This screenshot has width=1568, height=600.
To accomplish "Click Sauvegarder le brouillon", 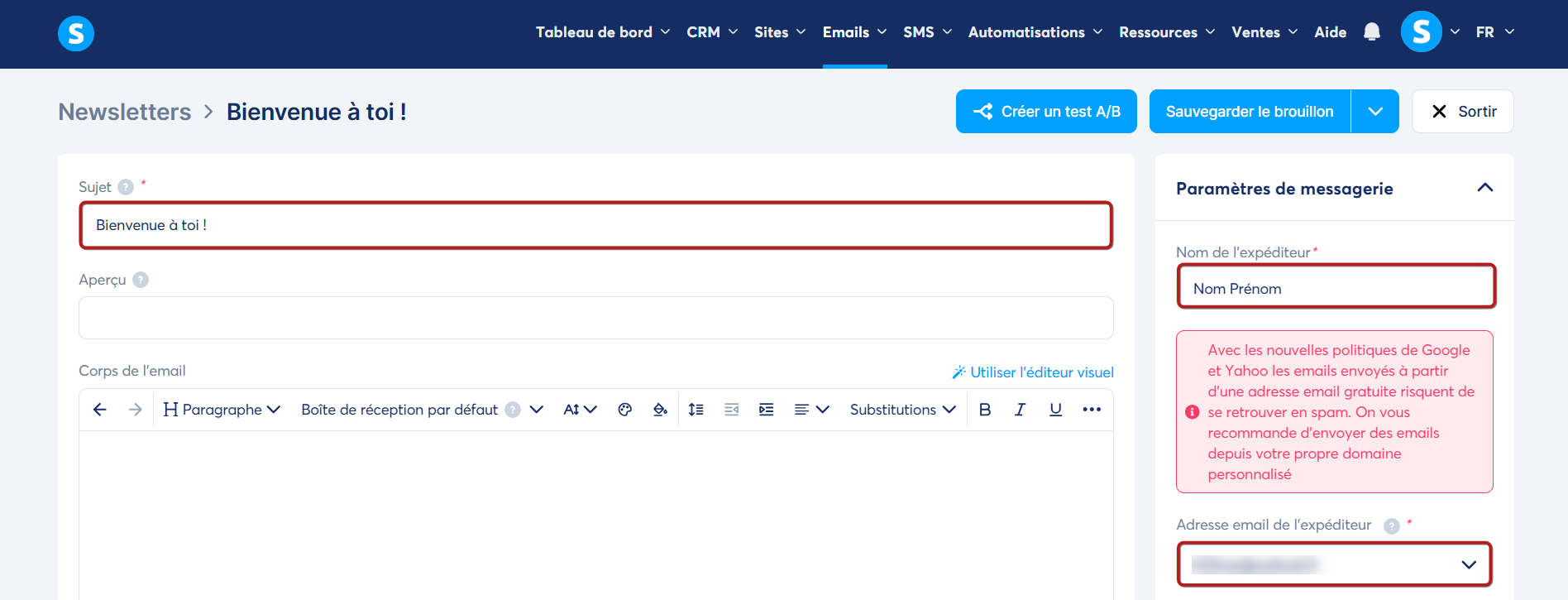I will [x=1250, y=112].
